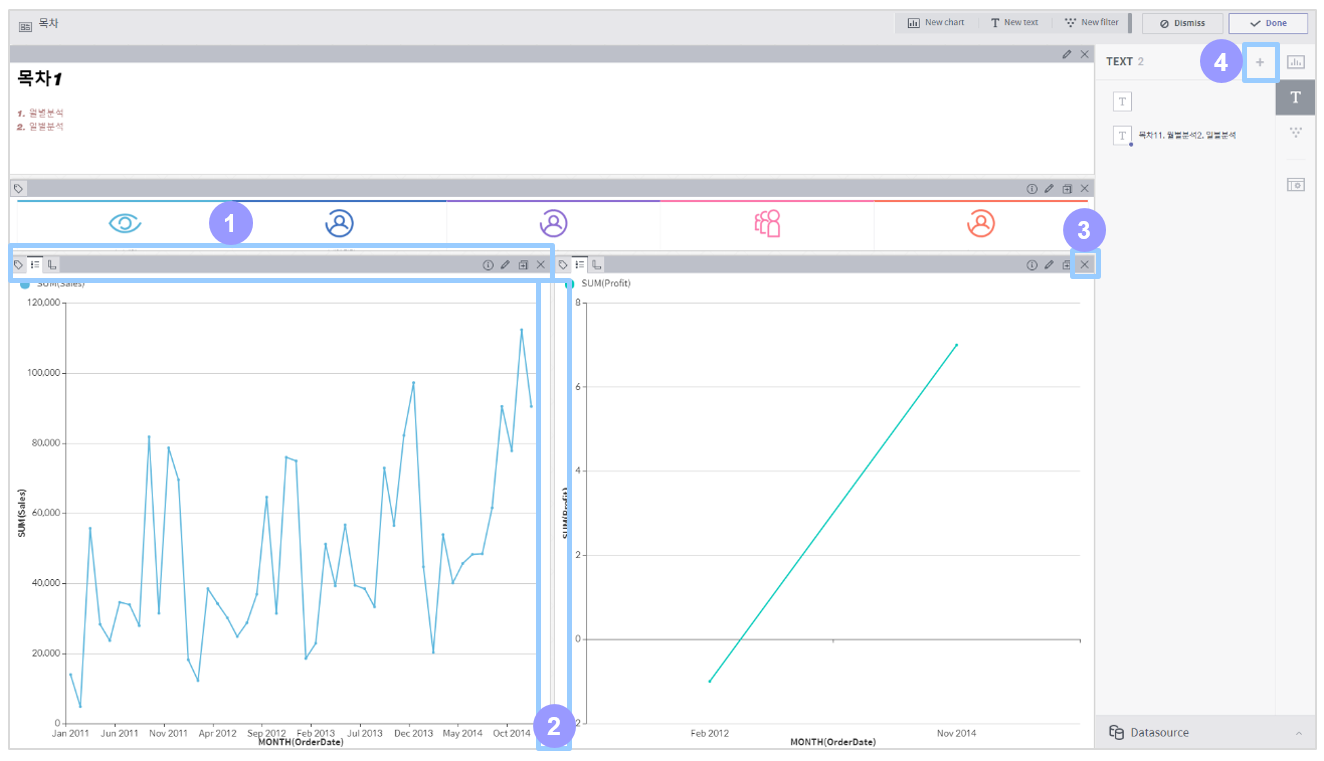Viewport: 1324px width, 761px height.
Task: Show info for SUM(Profit) chart
Action: point(1032,265)
